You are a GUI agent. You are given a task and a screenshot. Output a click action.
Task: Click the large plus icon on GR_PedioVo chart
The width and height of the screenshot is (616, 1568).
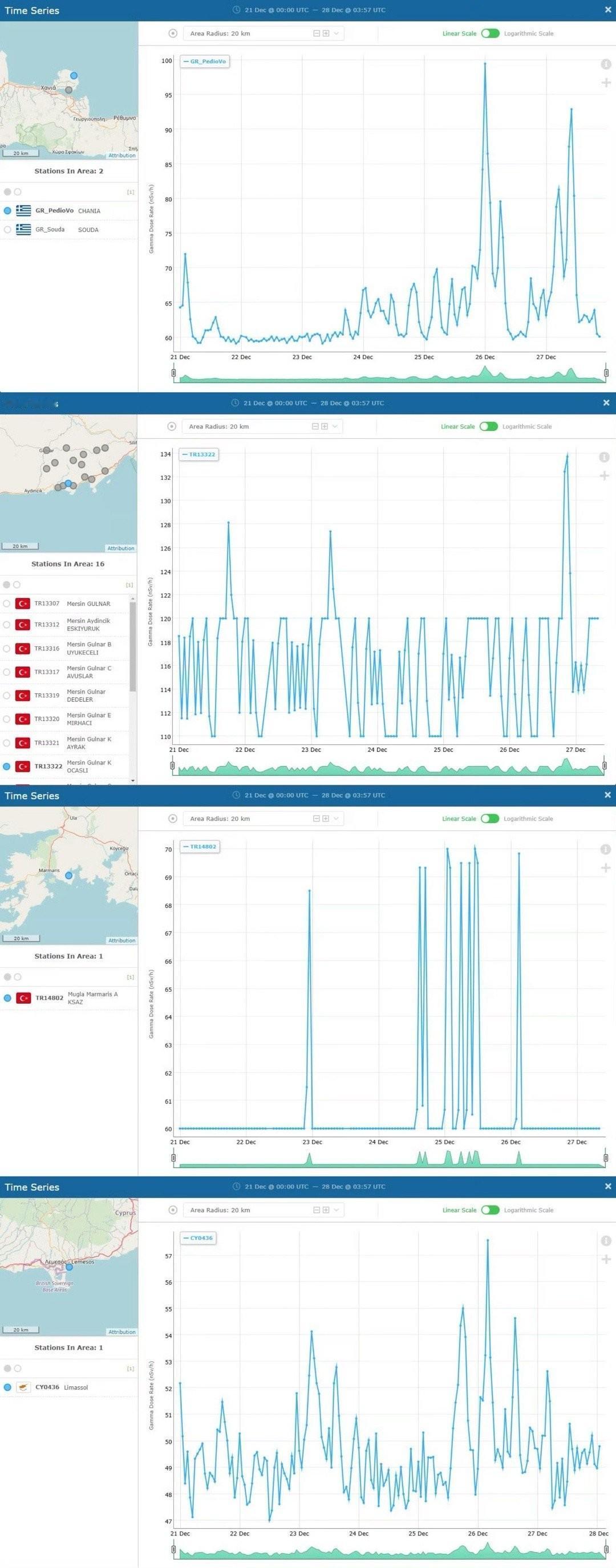pyautogui.click(x=606, y=82)
